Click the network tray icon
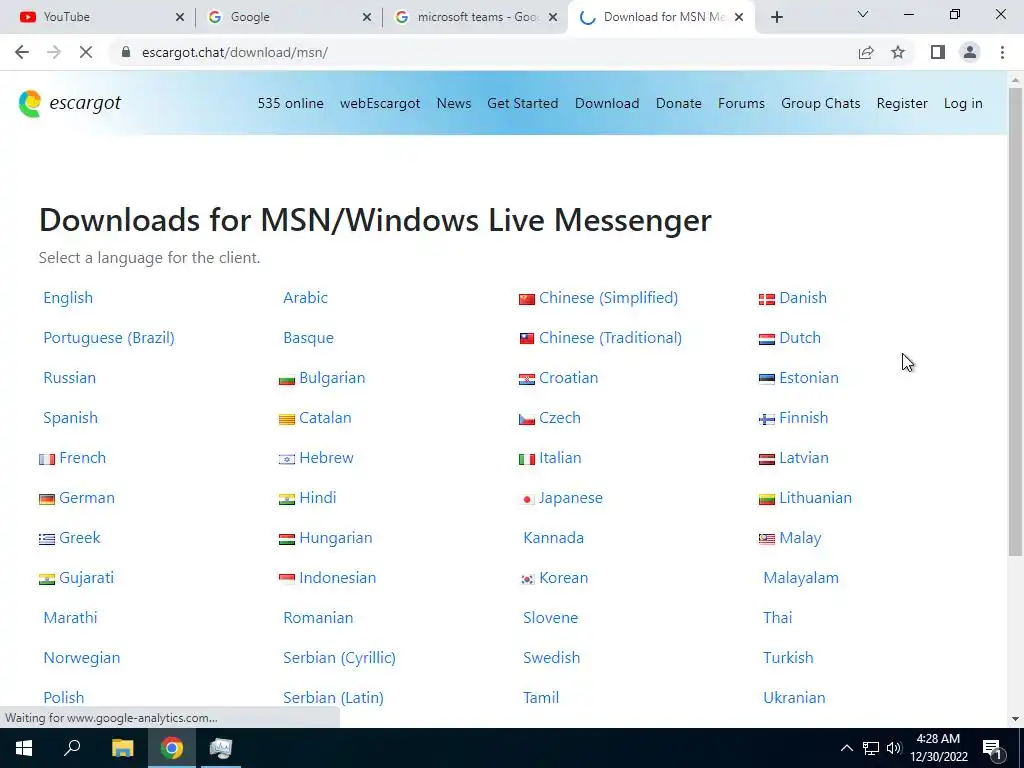The width and height of the screenshot is (1024, 768). (871, 748)
